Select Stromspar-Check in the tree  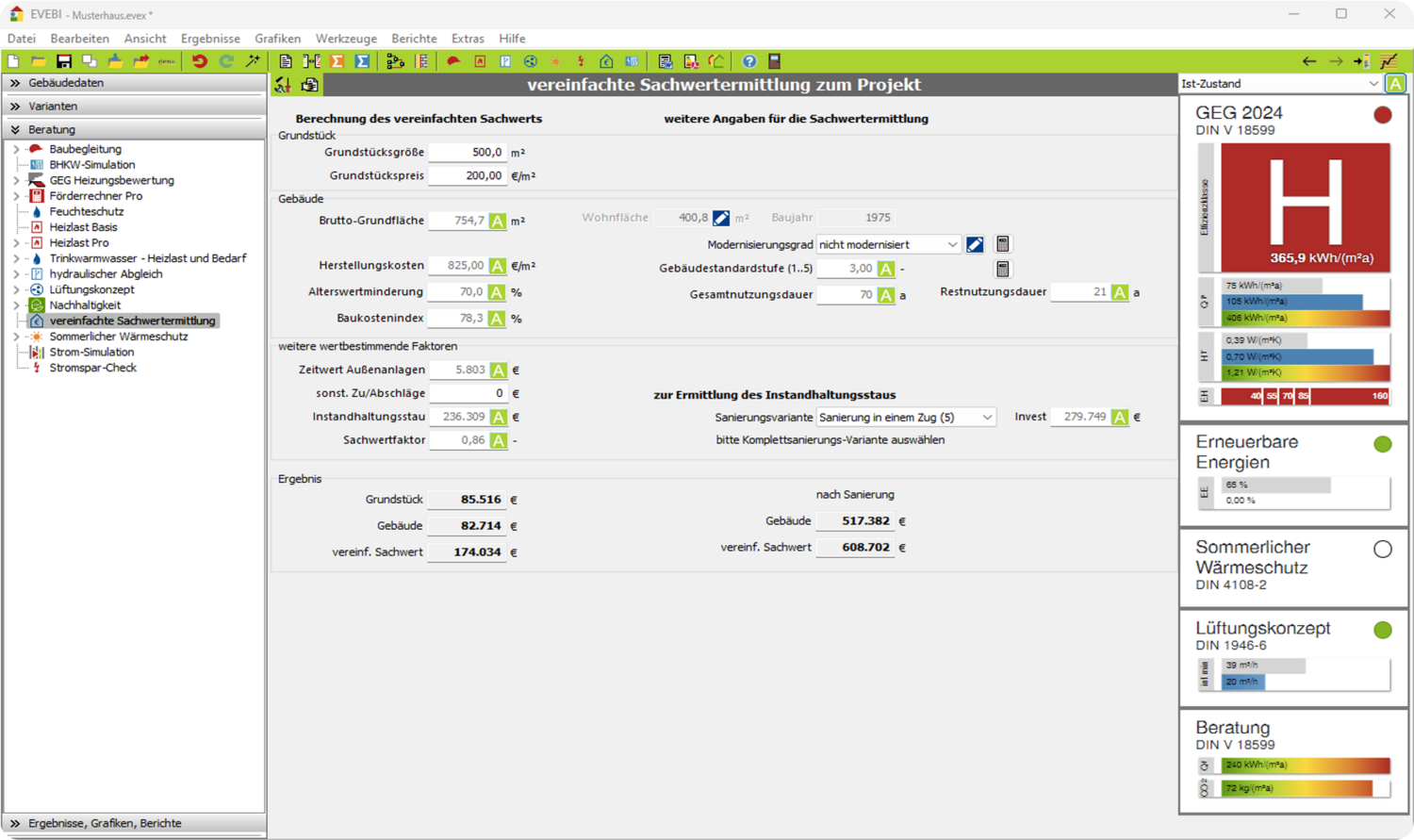tap(92, 368)
